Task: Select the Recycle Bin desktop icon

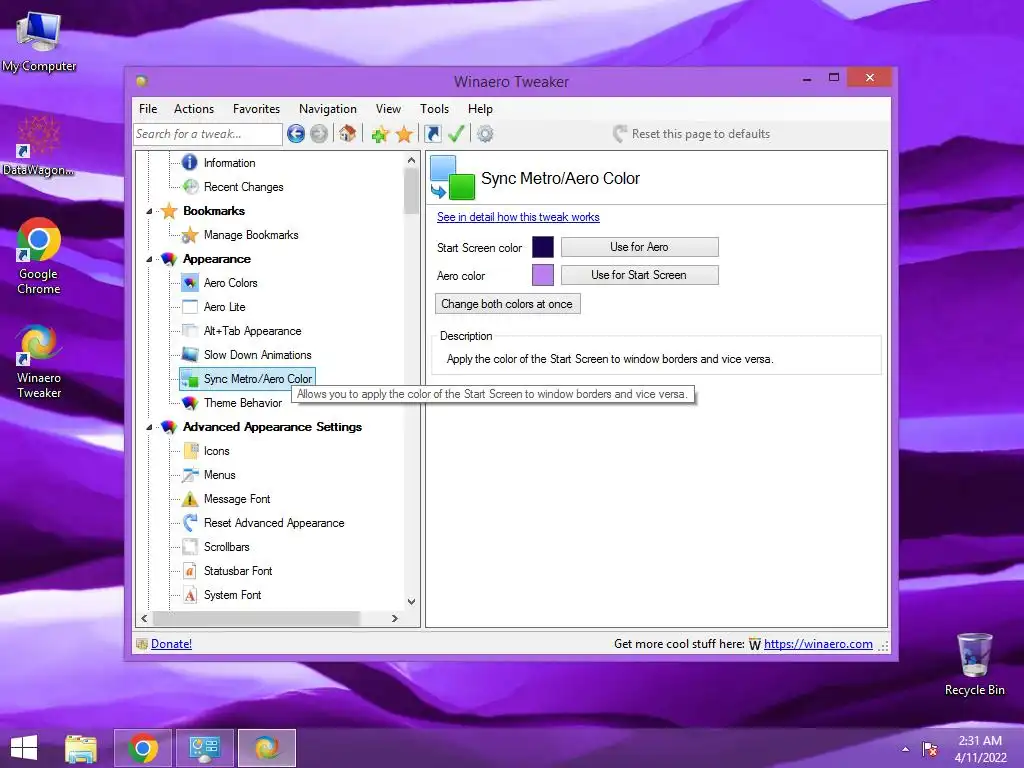Action: tap(974, 665)
